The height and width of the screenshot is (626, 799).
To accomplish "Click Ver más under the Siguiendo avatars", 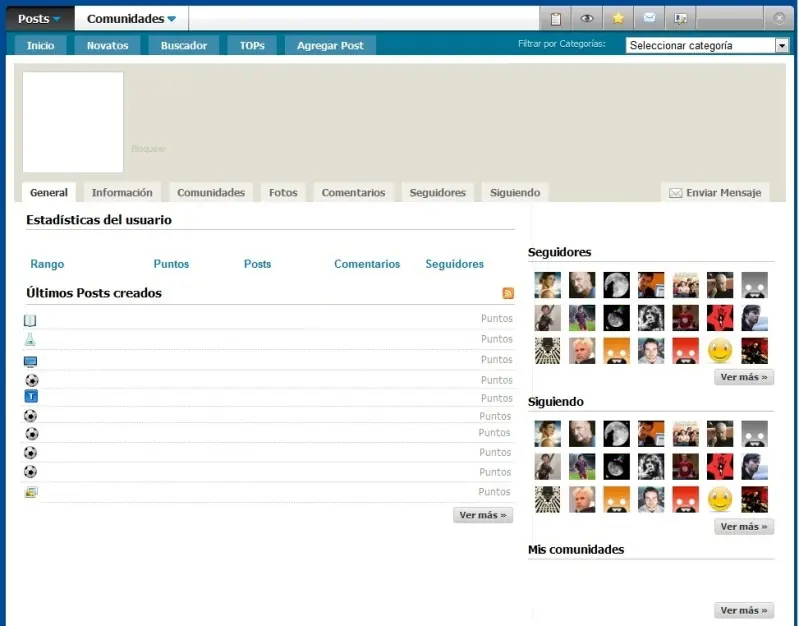I will [744, 527].
